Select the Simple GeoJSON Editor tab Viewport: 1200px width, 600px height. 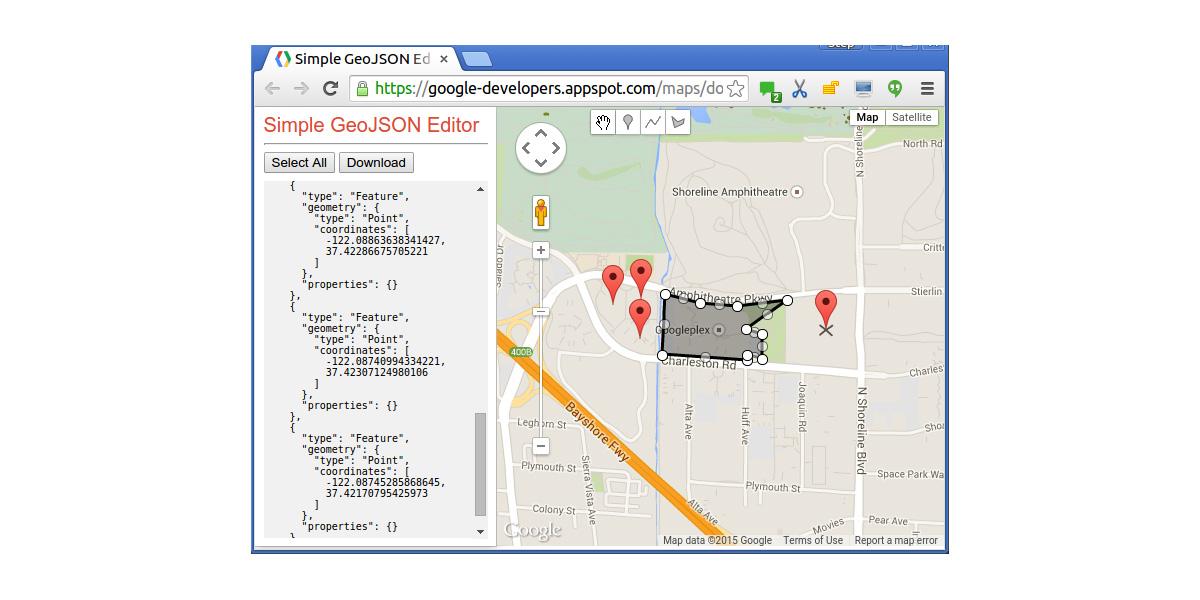coord(361,59)
